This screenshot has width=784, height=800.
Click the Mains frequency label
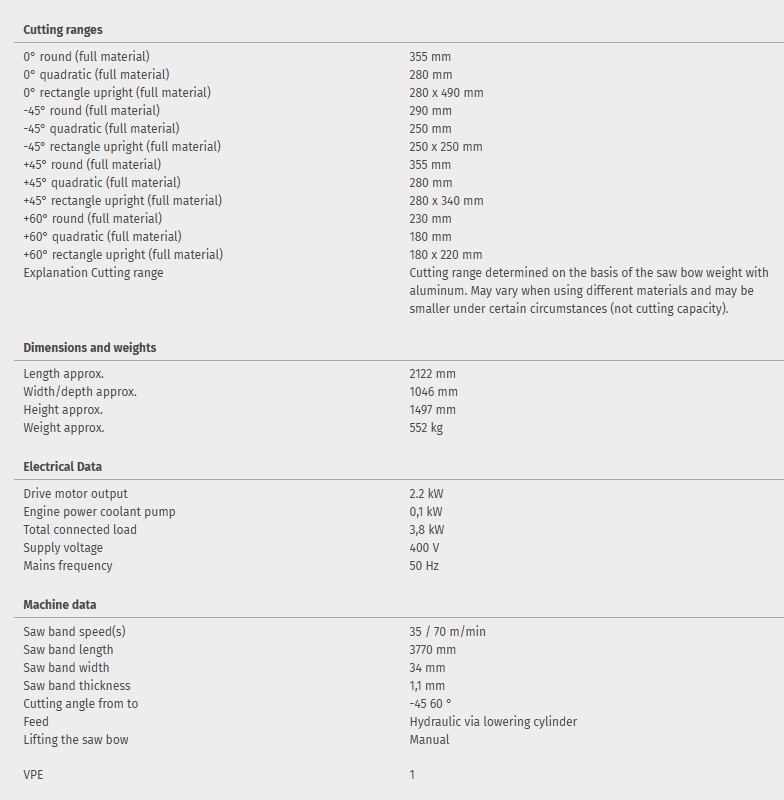click(x=68, y=566)
